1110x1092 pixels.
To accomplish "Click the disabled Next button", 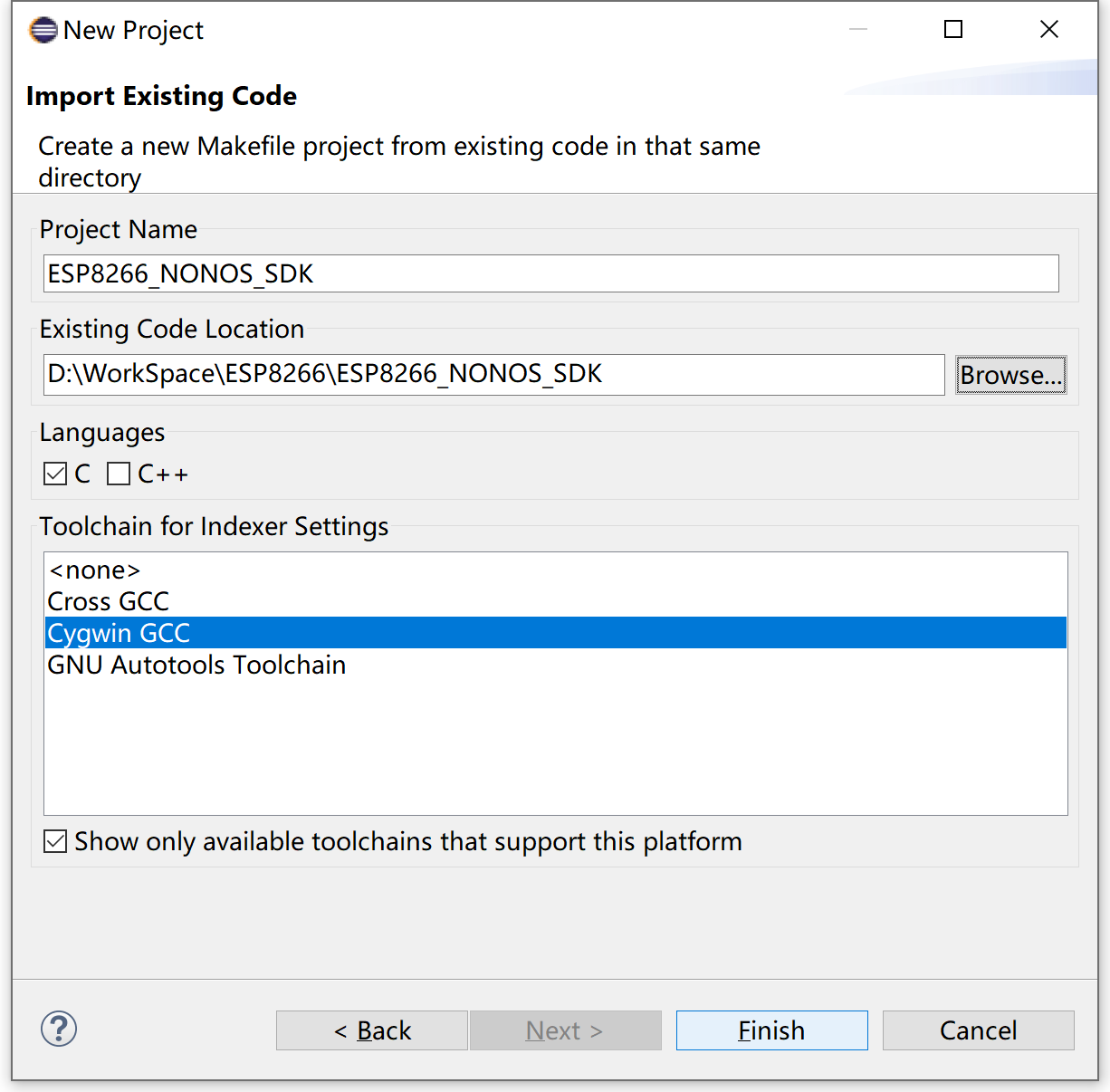I will [565, 1030].
